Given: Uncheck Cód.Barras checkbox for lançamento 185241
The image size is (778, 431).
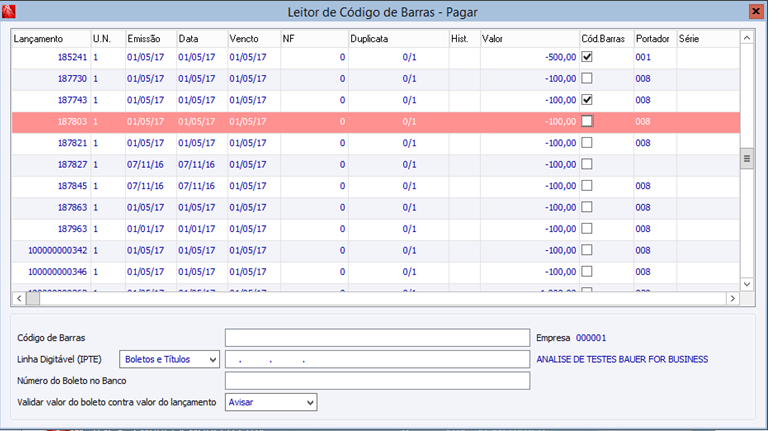Looking at the screenshot, I should point(587,57).
